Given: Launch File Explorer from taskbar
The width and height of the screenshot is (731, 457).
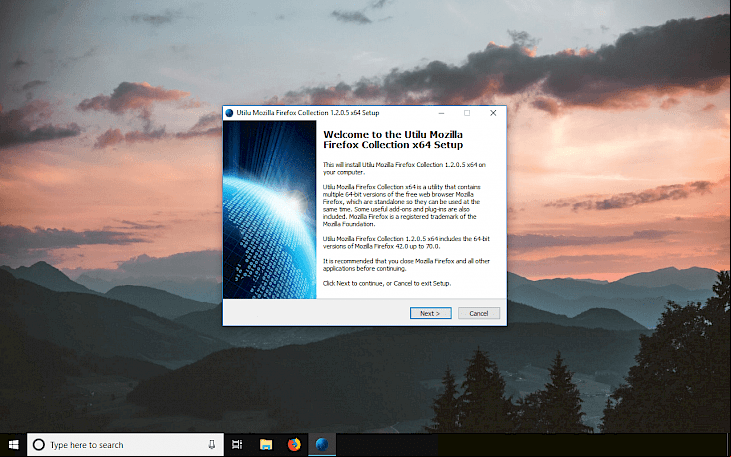Looking at the screenshot, I should point(266,445).
